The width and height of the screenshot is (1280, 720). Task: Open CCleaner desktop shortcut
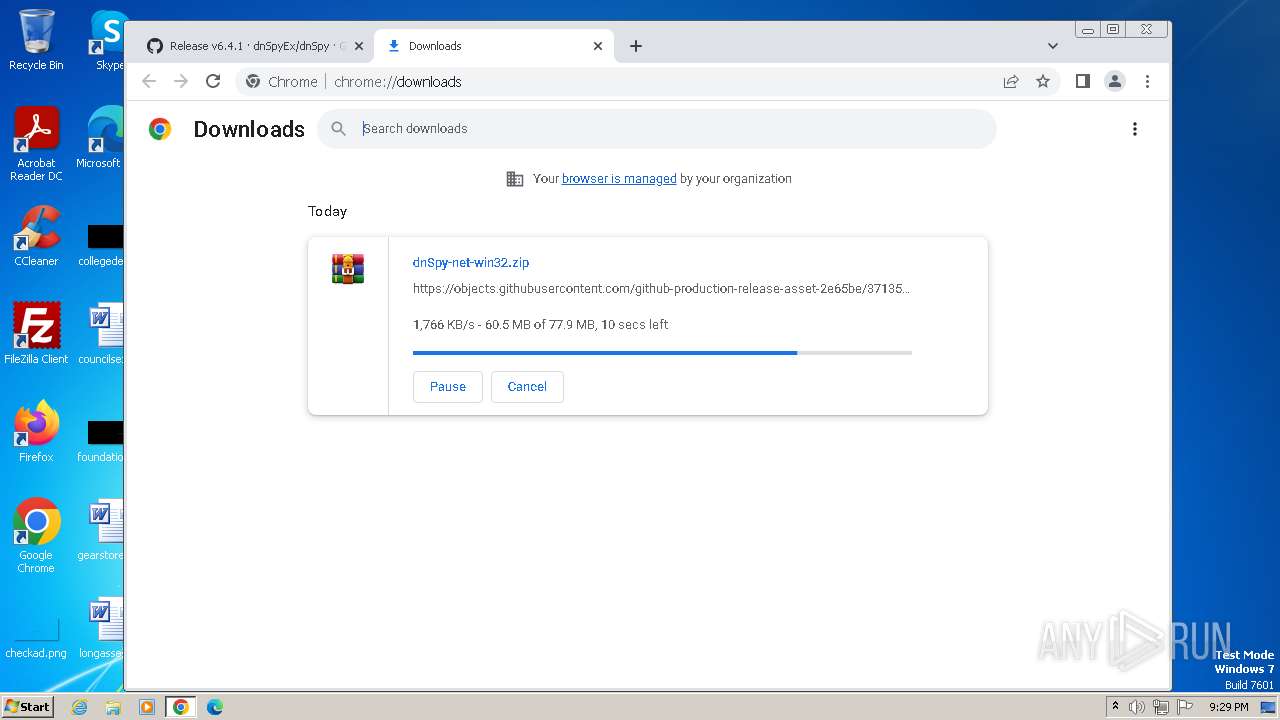[x=36, y=237]
